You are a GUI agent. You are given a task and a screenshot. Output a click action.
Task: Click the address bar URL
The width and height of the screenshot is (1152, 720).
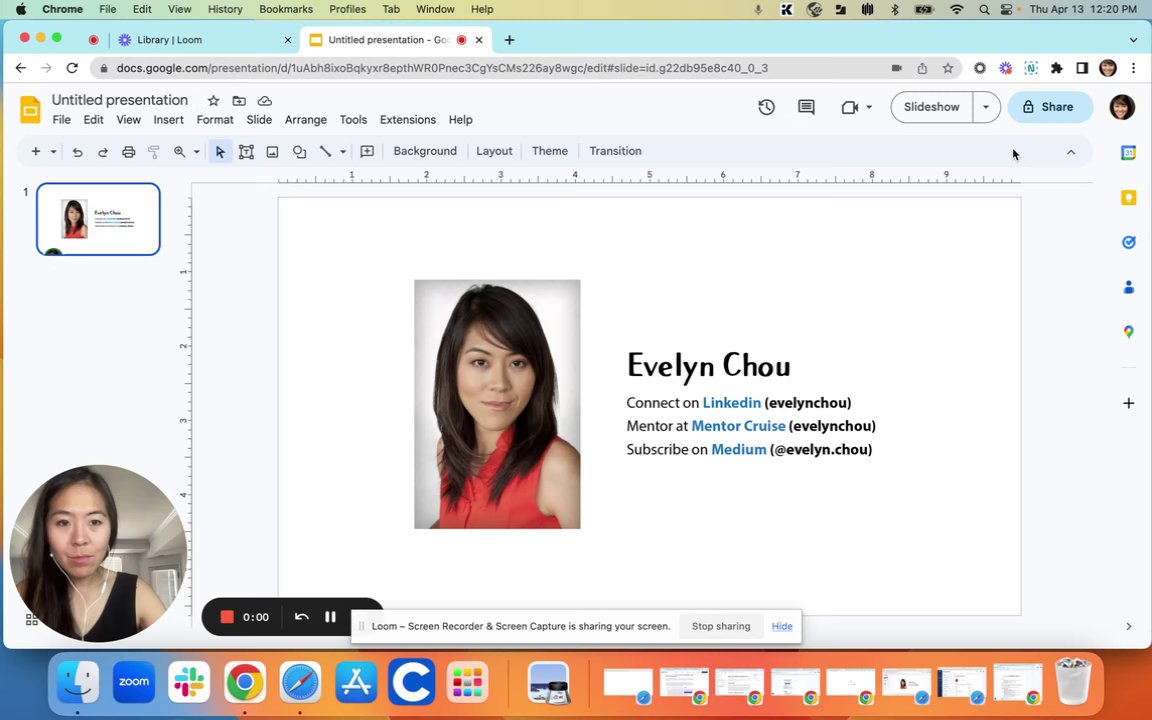442,68
